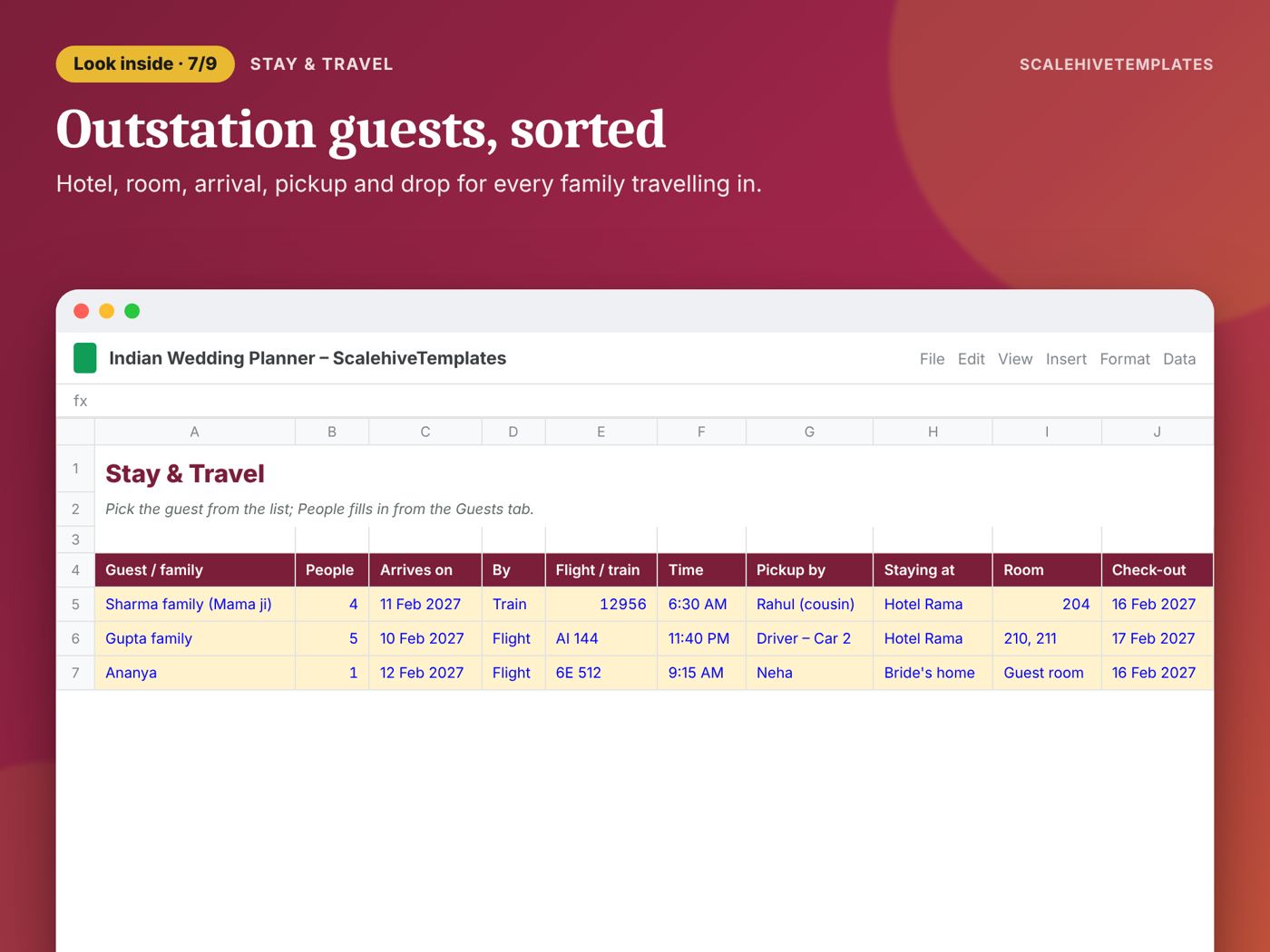Click the 'Check-out' header cell
The height and width of the screenshot is (952, 1270).
(x=1158, y=570)
